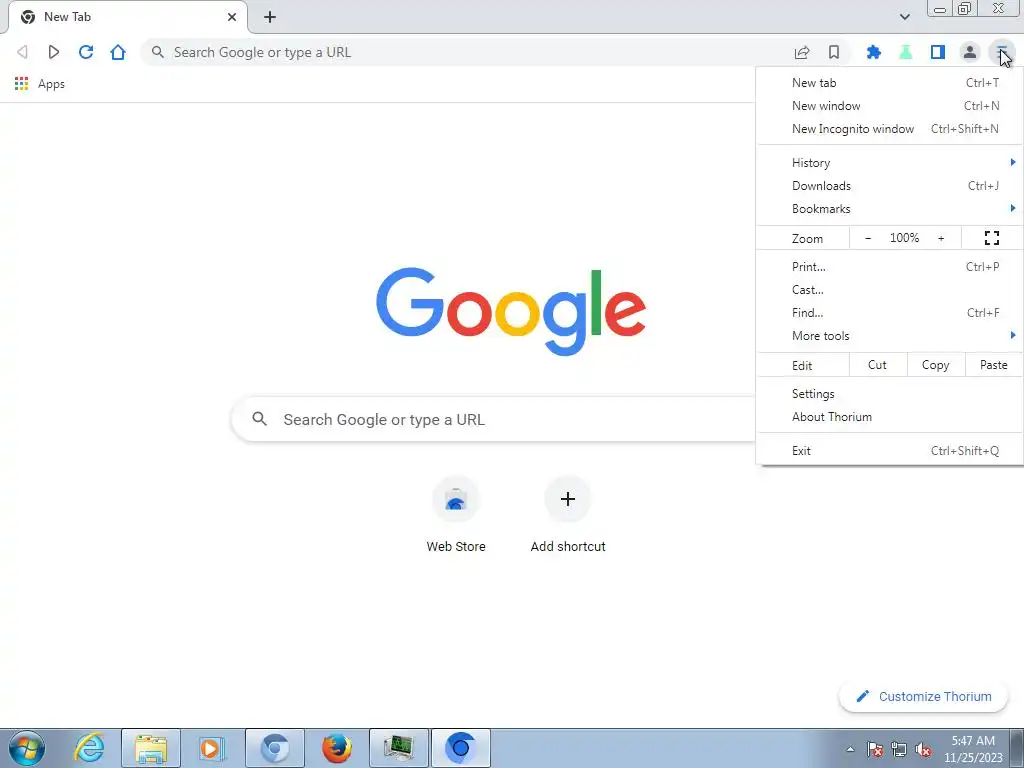The width and height of the screenshot is (1024, 768).
Task: Expand the History submenu
Action: [890, 163]
